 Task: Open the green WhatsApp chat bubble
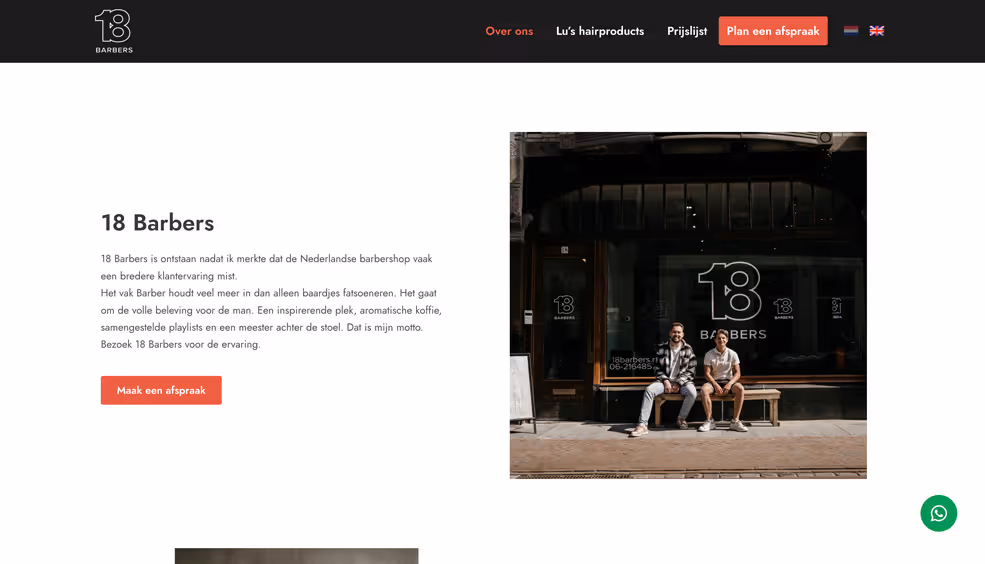[939, 513]
